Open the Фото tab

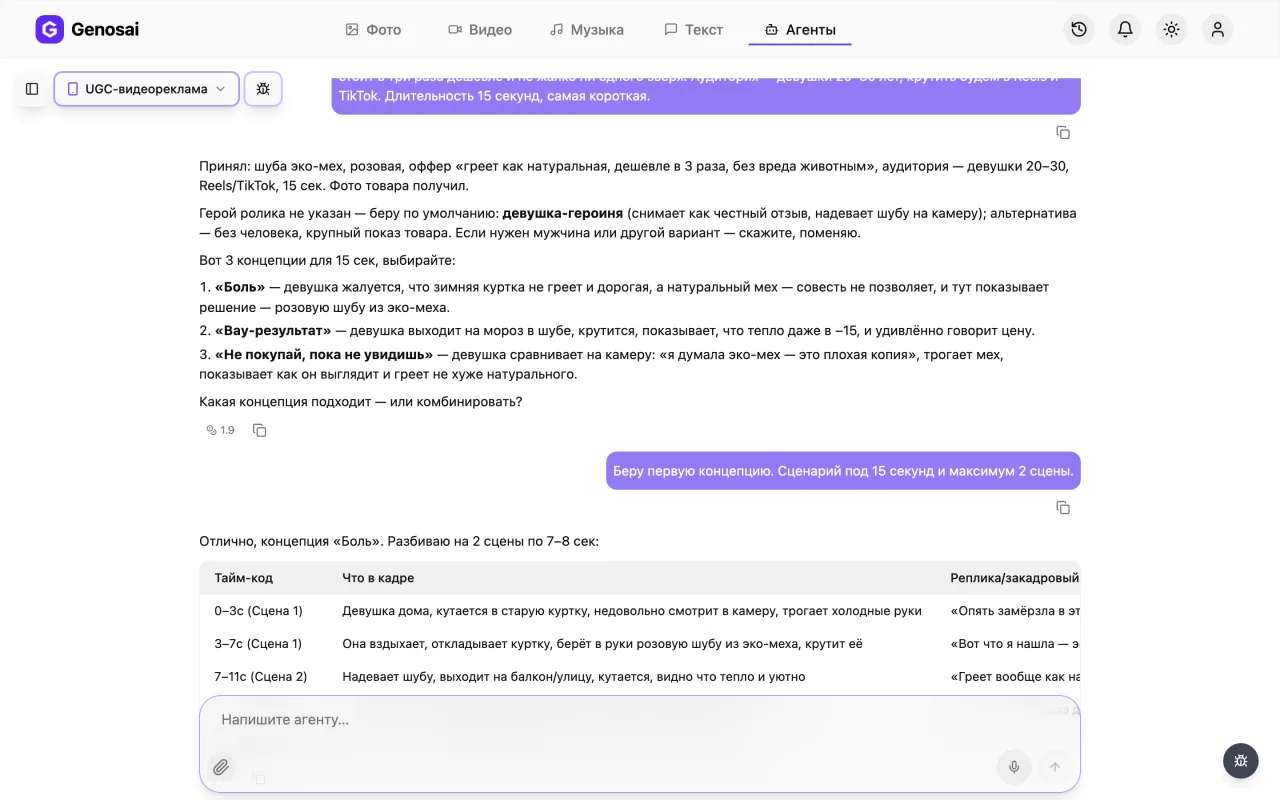373,30
